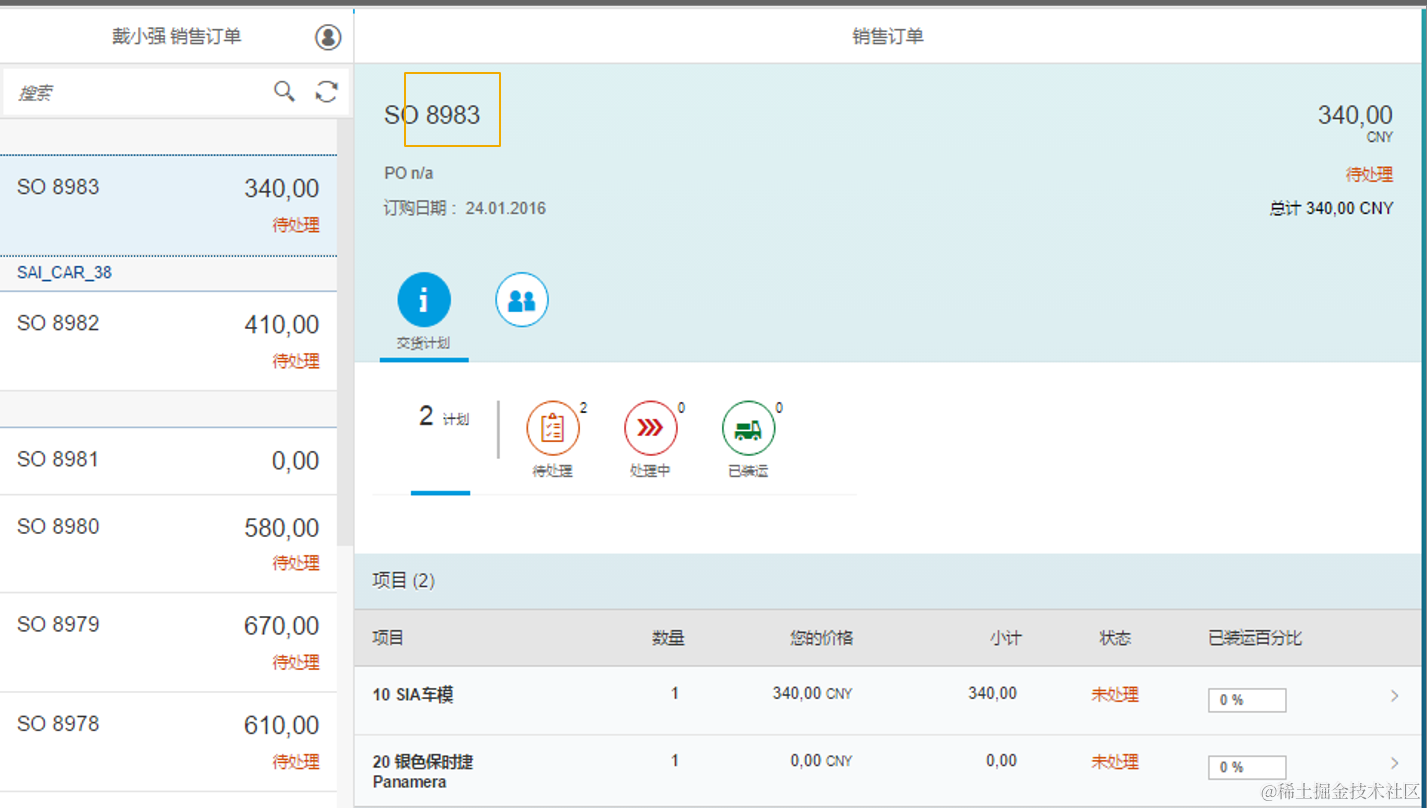Image resolution: width=1427 pixels, height=808 pixels.
Task: Click the 待处理 status in detail header
Action: 1369,174
